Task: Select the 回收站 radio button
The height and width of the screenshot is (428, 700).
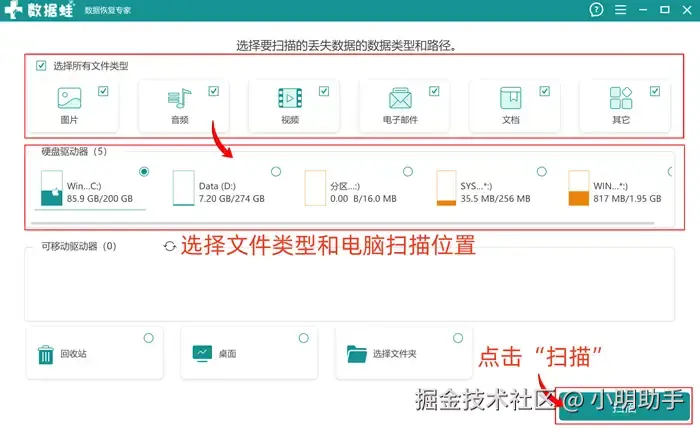Action: (149, 338)
